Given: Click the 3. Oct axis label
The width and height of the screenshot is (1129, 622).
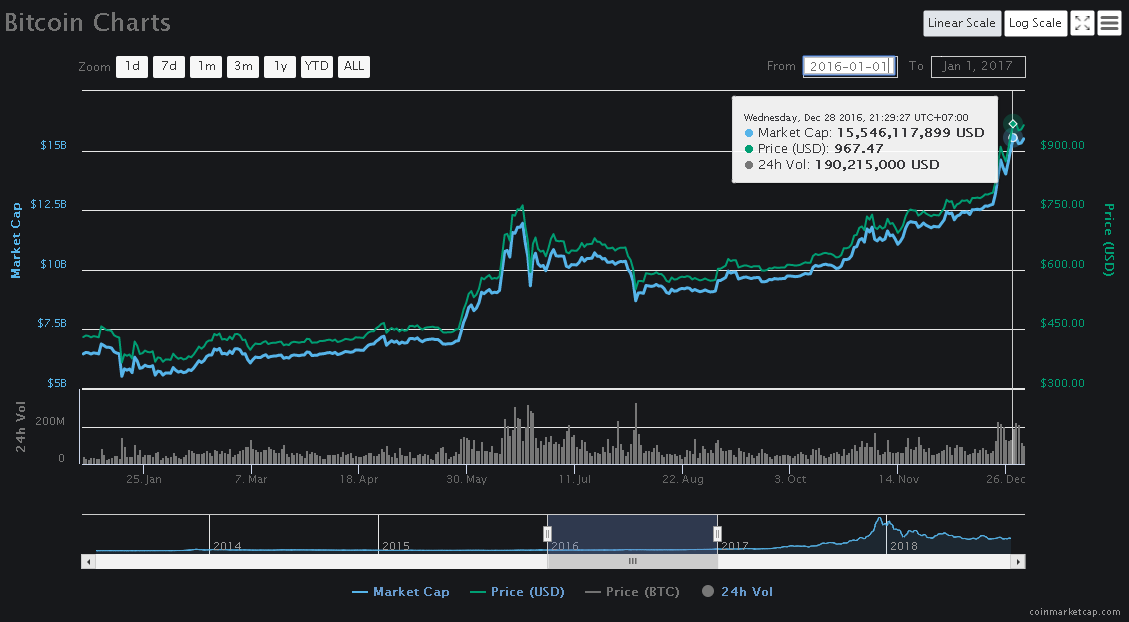Looking at the screenshot, I should pyautogui.click(x=790, y=479).
